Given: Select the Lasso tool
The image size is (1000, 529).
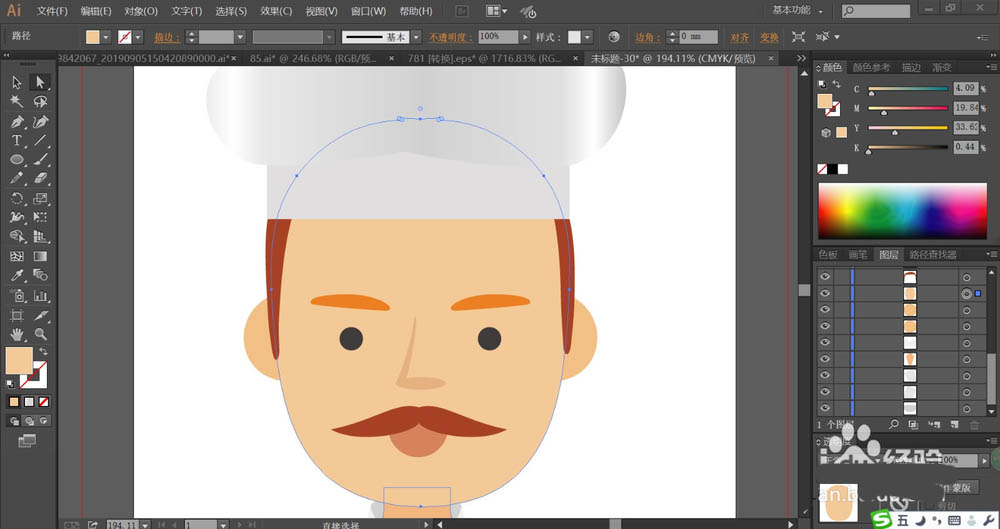Looking at the screenshot, I should tap(40, 102).
